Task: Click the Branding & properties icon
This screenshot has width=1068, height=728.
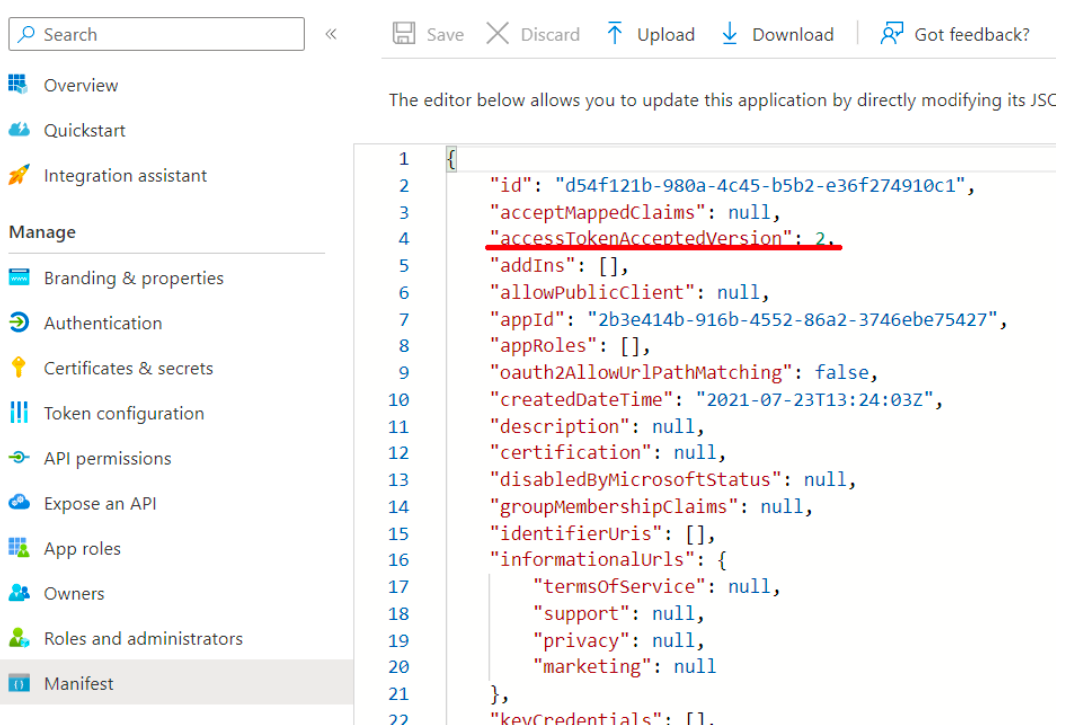Action: [x=18, y=276]
